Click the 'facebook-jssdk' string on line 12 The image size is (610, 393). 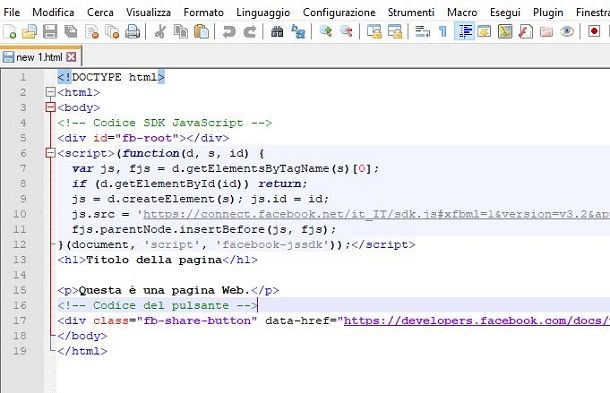click(272, 245)
